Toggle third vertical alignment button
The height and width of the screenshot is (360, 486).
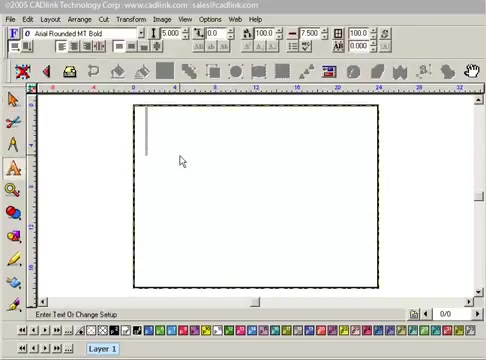click(x=144, y=46)
